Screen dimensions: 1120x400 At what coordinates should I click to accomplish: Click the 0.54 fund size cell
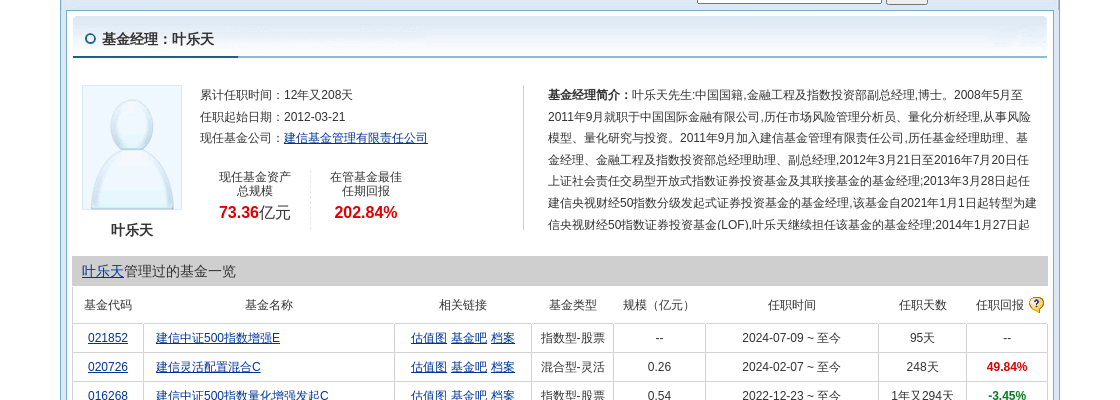[659, 395]
